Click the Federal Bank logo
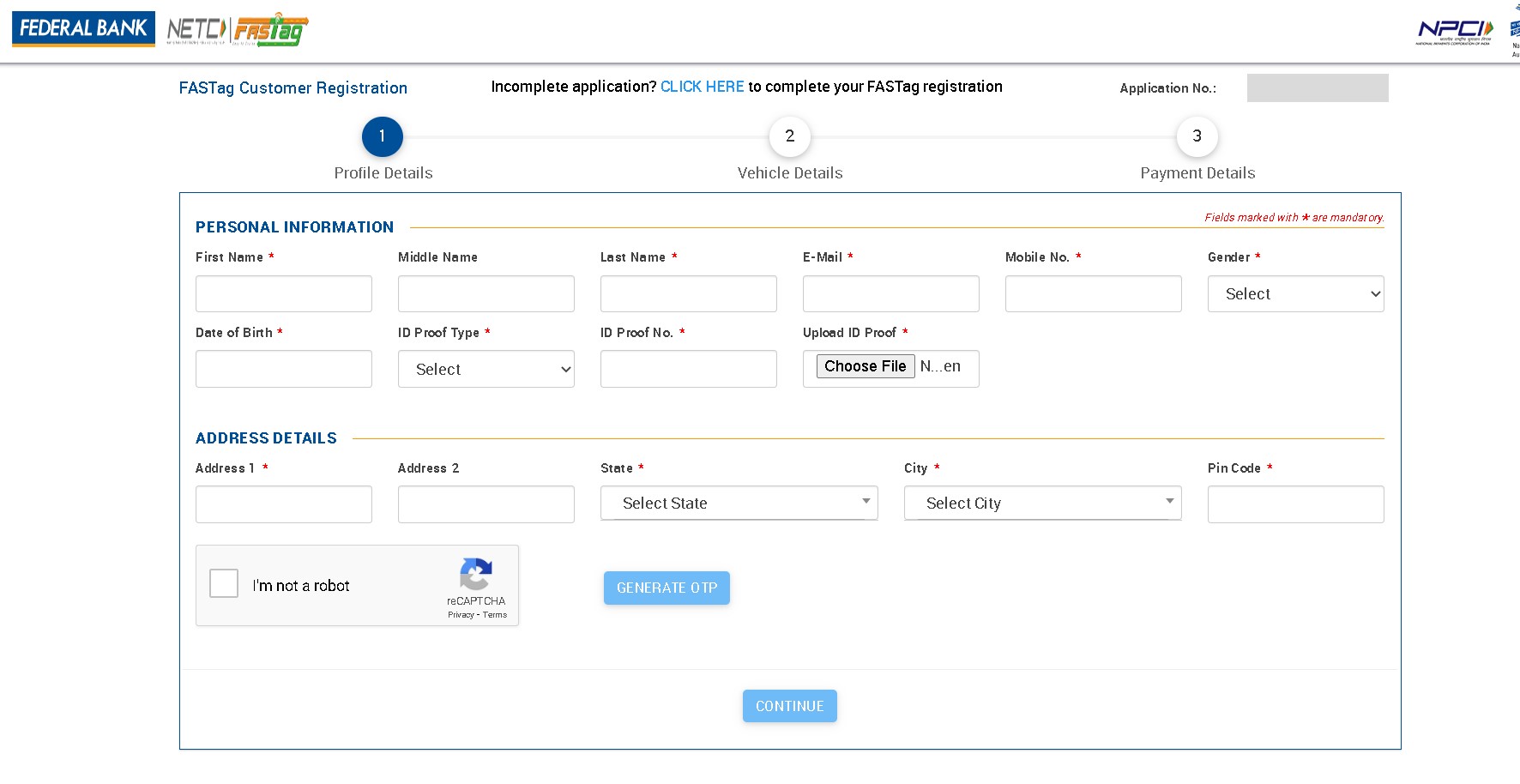Viewport: 1520px width, 784px height. point(82,28)
